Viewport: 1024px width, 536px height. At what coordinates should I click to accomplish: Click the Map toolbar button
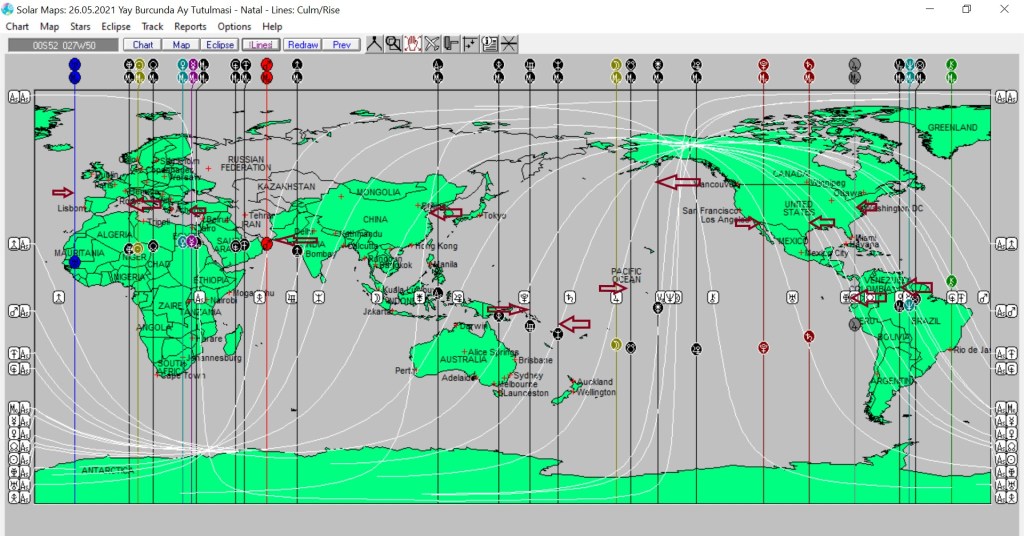(181, 45)
